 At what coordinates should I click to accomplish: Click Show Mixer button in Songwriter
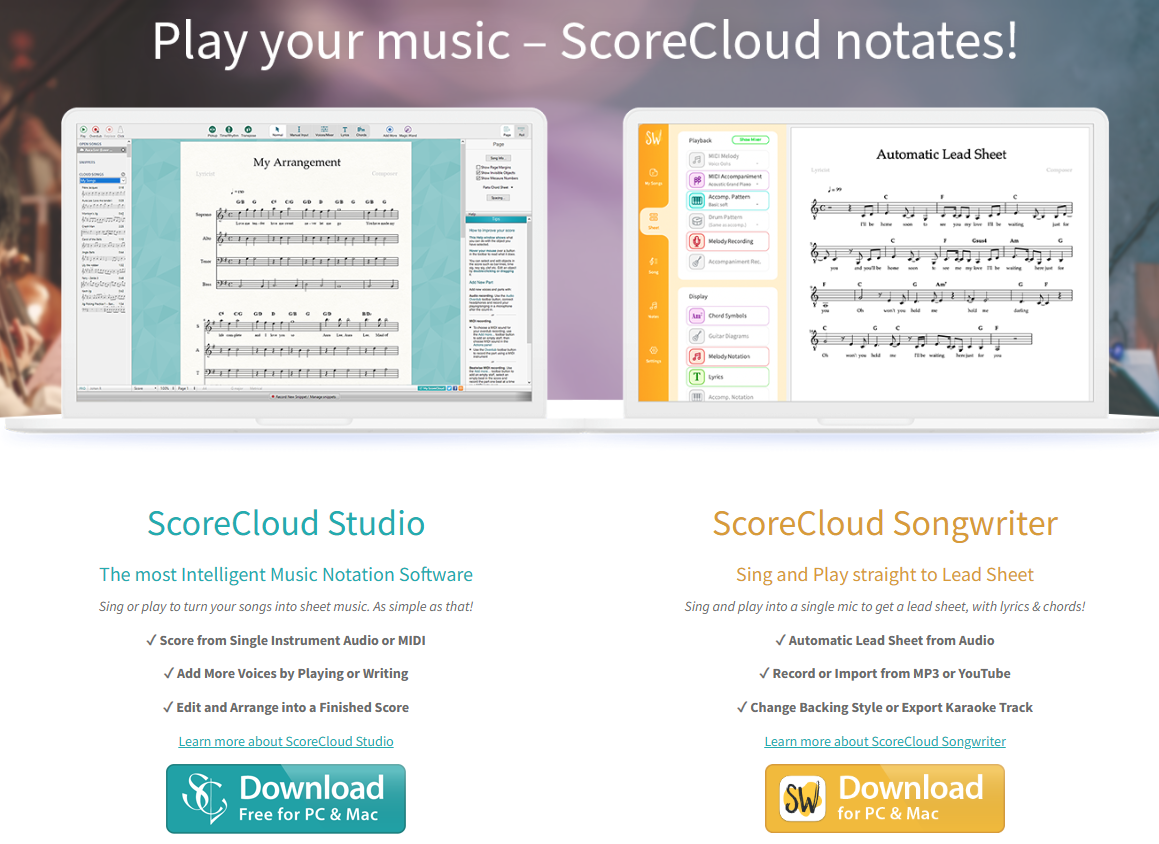[x=750, y=140]
